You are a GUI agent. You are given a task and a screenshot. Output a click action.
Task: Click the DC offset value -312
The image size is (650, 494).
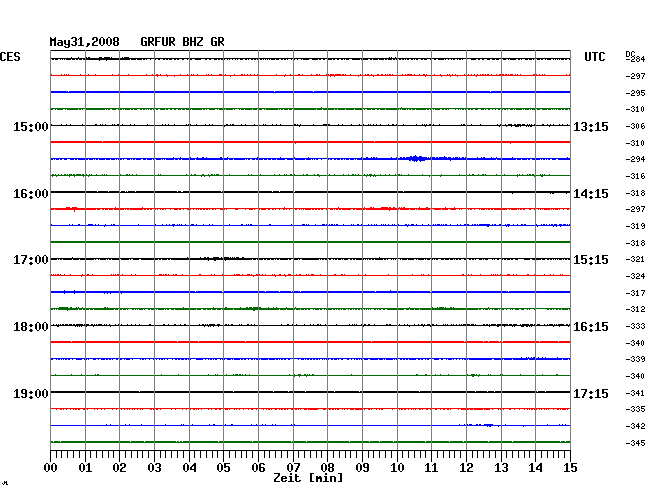[x=635, y=309]
